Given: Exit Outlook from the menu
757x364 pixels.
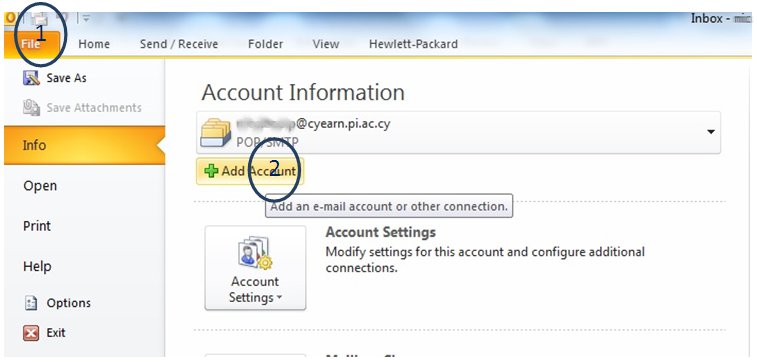Looking at the screenshot, I should (56, 333).
